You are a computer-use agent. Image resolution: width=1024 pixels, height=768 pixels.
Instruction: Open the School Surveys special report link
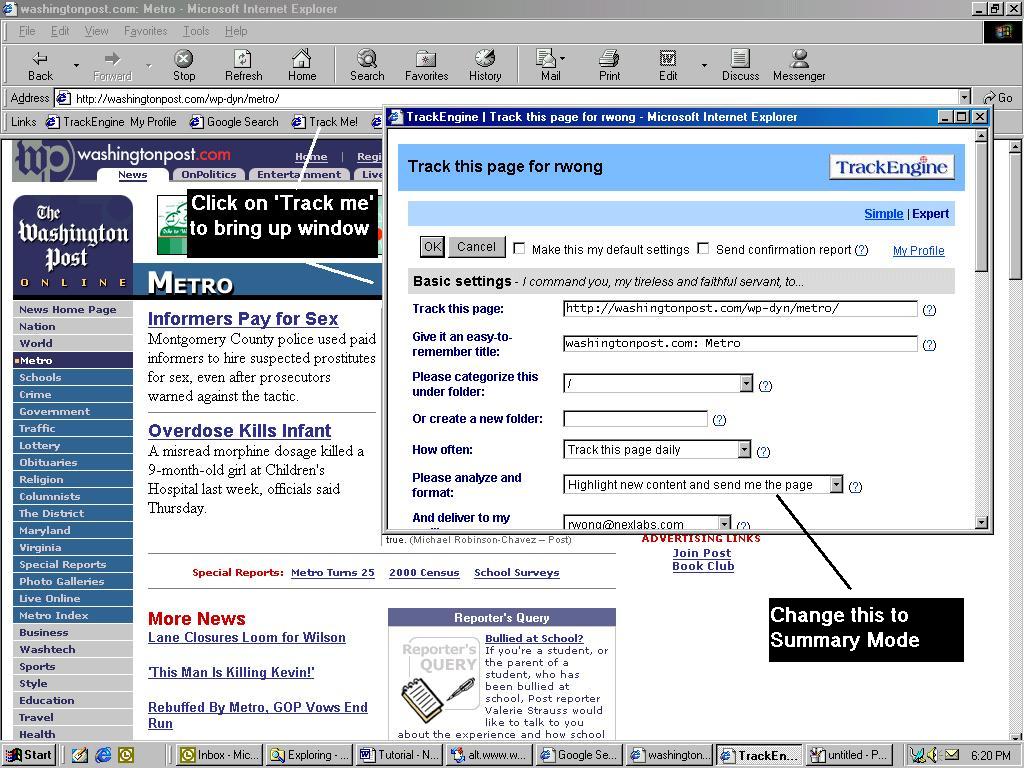517,573
